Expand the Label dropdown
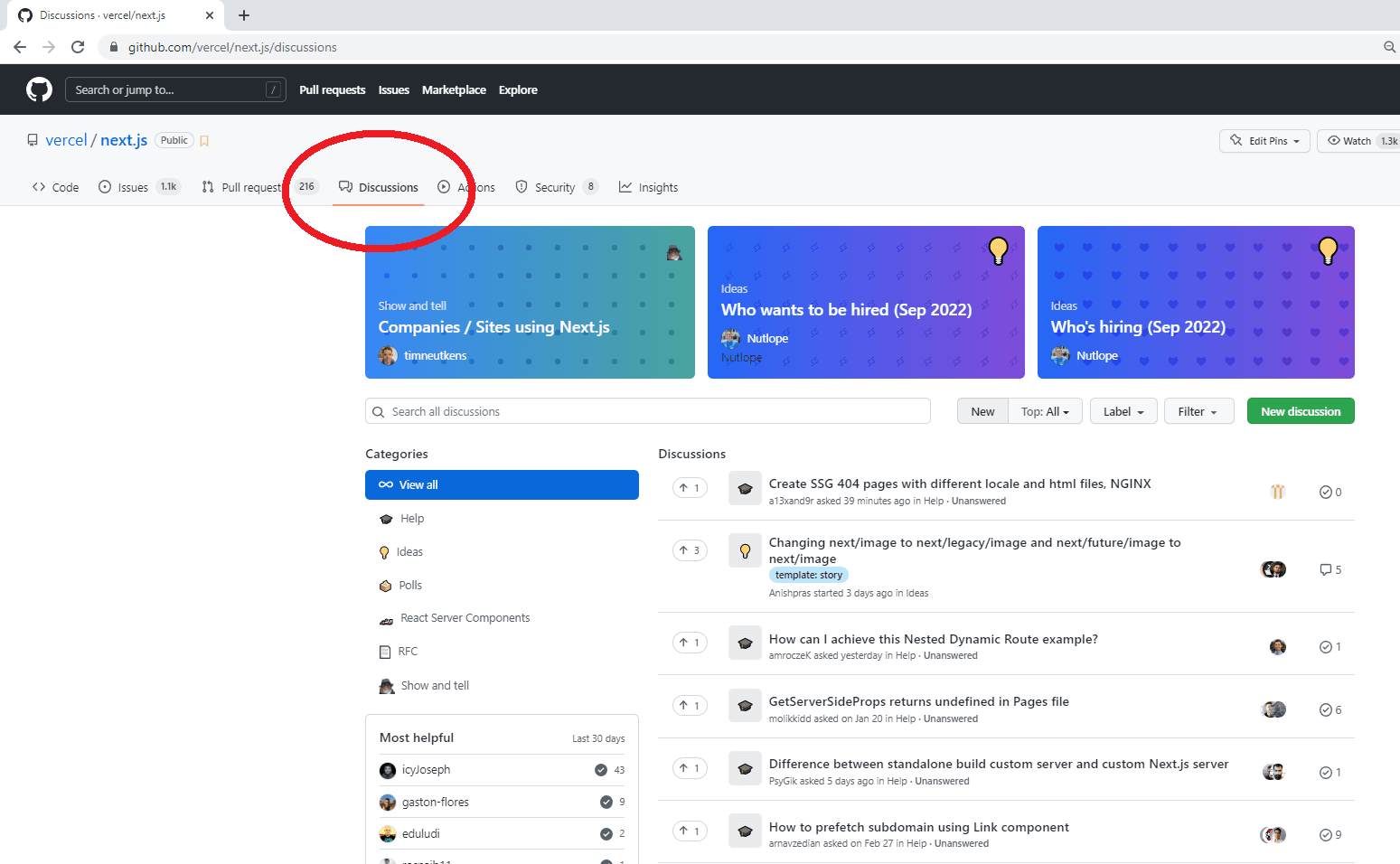This screenshot has width=1400, height=864. tap(1123, 410)
